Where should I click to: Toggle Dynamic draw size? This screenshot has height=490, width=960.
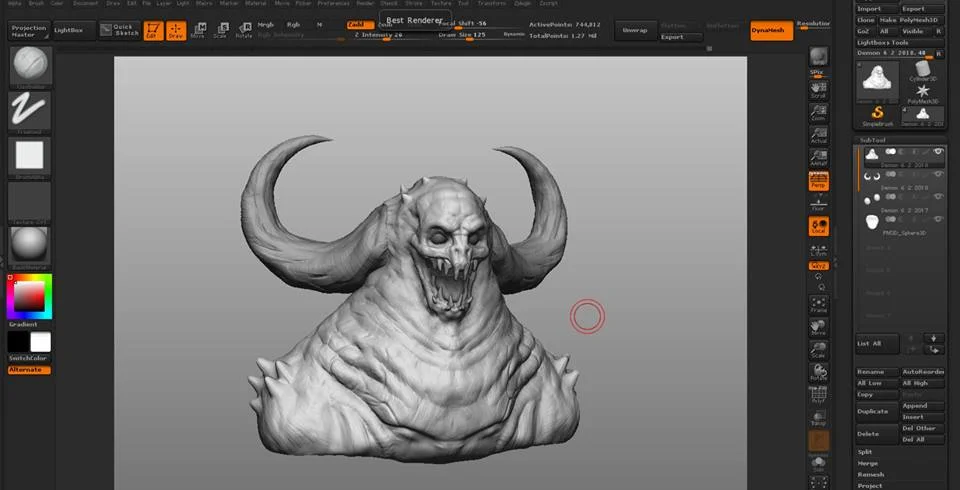coord(514,35)
